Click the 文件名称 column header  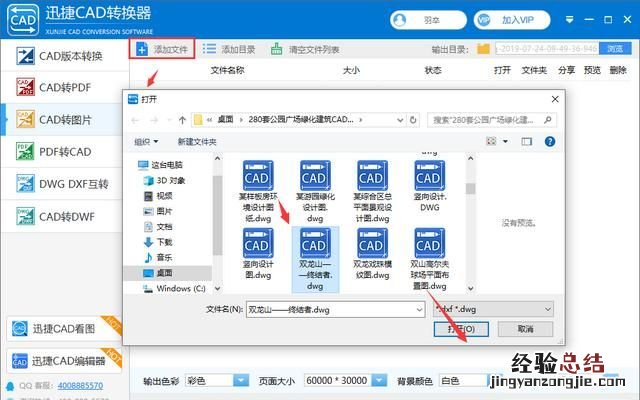point(227,70)
